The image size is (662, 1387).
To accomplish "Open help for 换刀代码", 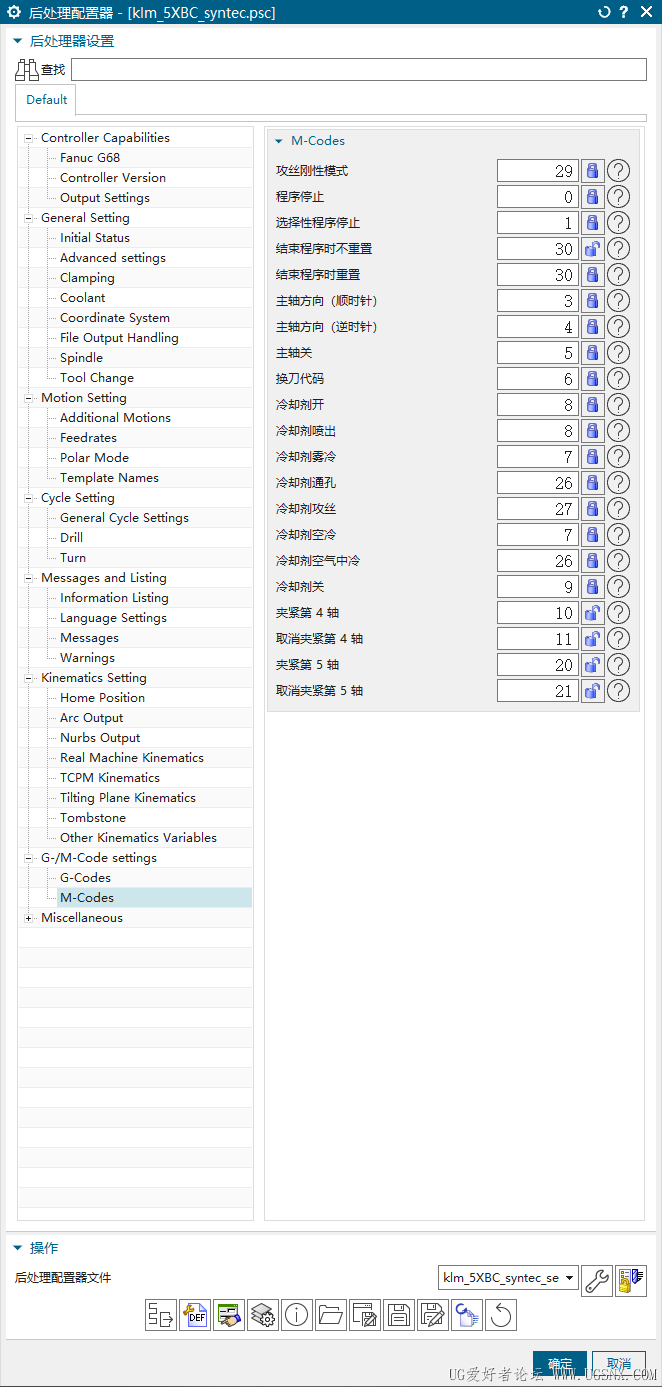I will point(619,379).
